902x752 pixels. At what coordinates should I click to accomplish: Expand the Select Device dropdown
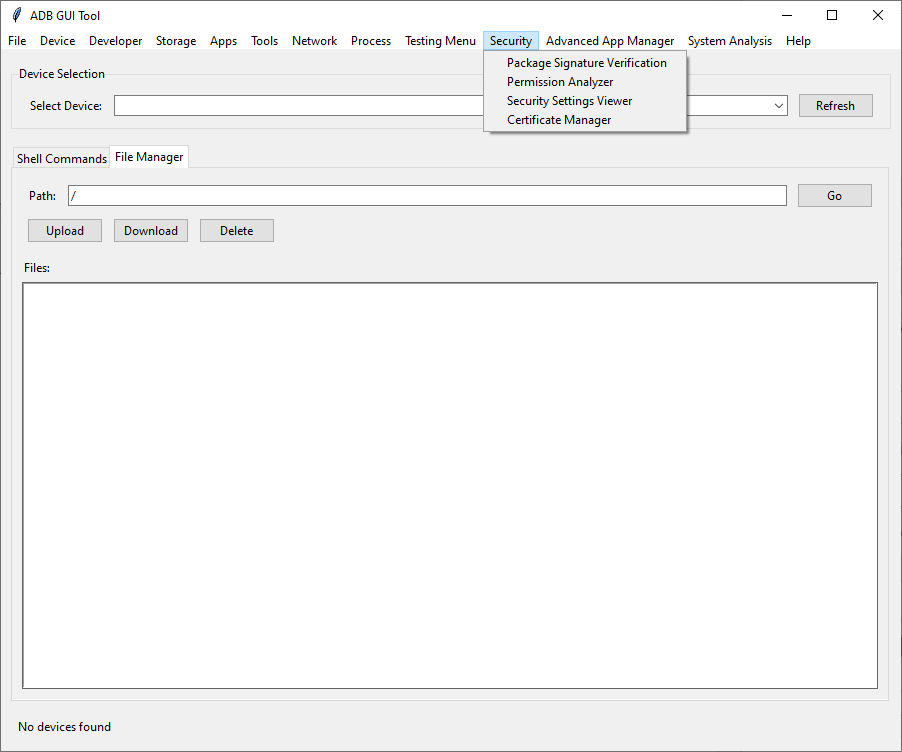(778, 105)
